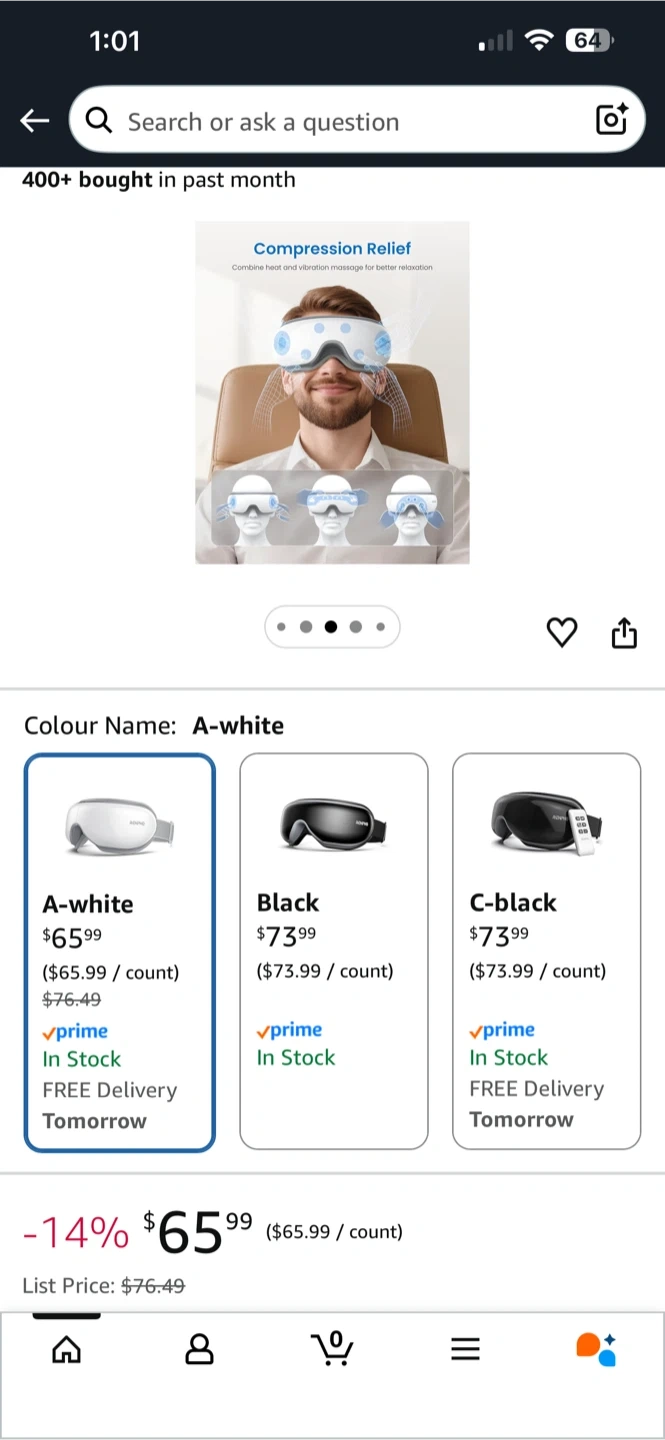Tap the back arrow icon
Image resolution: width=665 pixels, height=1440 pixels.
[35, 121]
